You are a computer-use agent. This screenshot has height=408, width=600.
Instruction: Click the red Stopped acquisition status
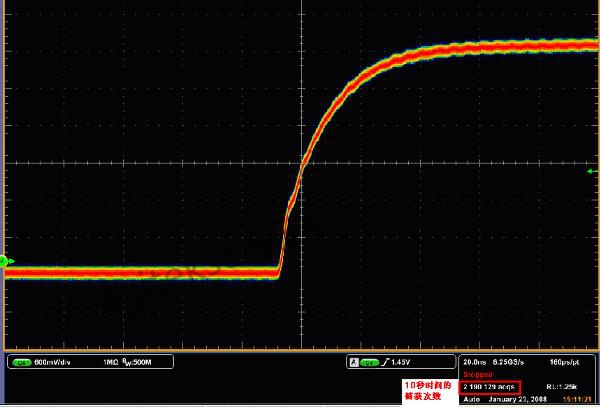(476, 374)
